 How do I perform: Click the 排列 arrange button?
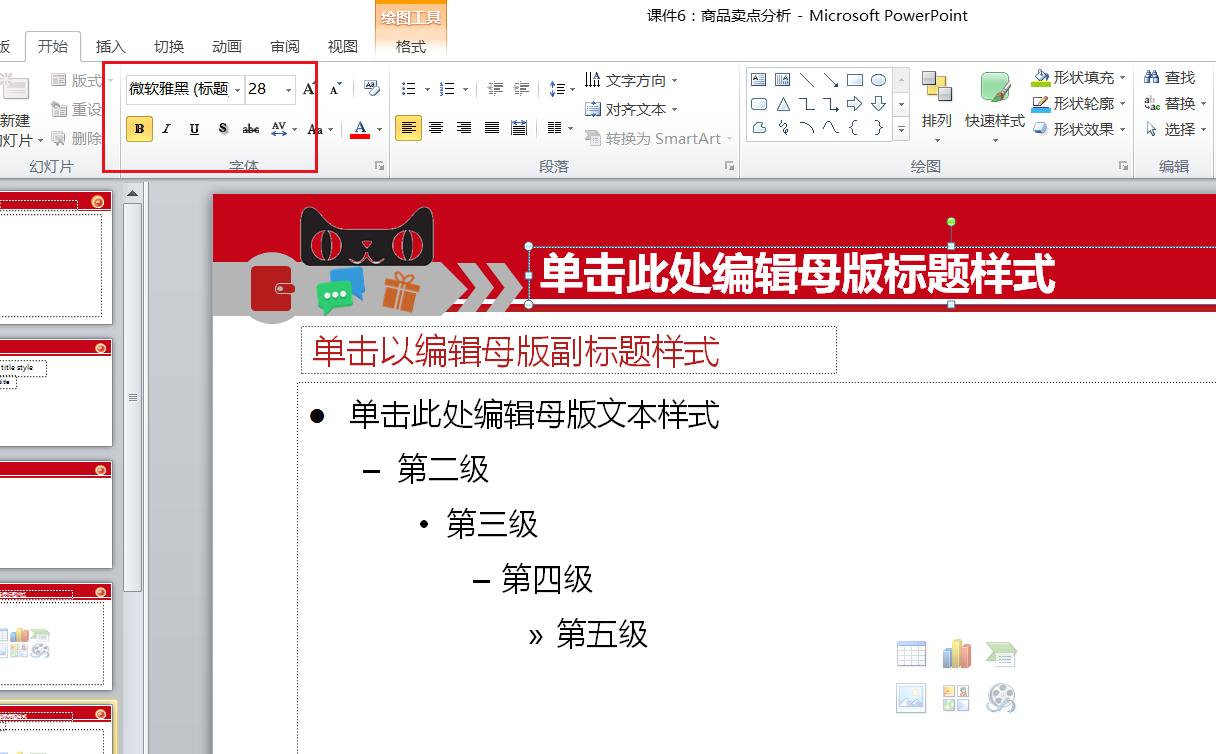coord(937,107)
